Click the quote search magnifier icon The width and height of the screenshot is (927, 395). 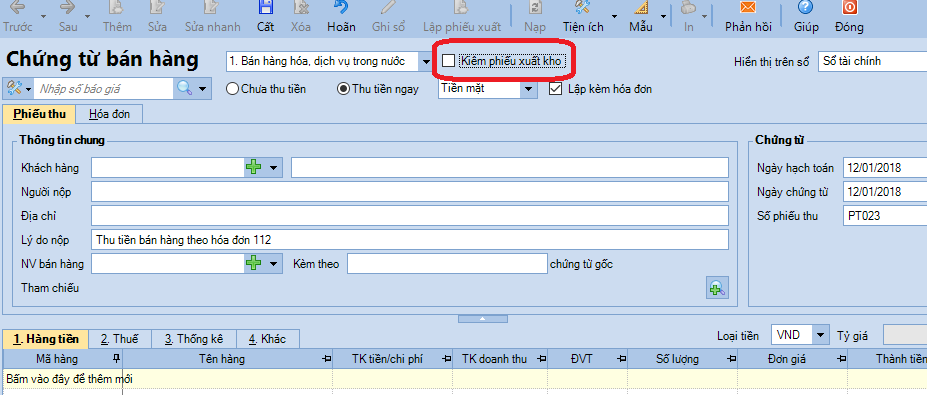184,89
